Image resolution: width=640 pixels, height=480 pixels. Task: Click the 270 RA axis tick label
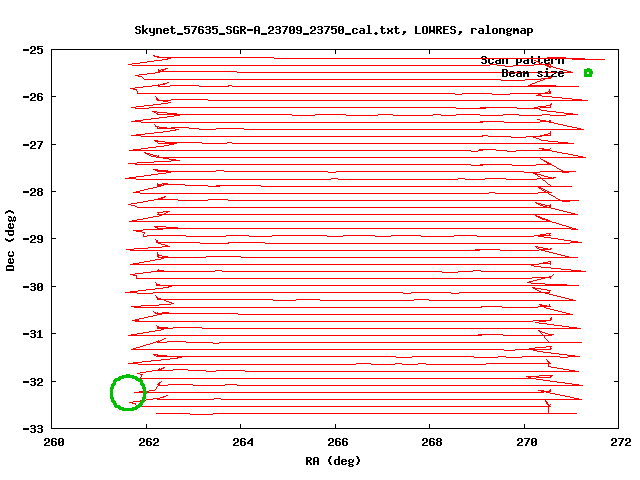[527, 442]
